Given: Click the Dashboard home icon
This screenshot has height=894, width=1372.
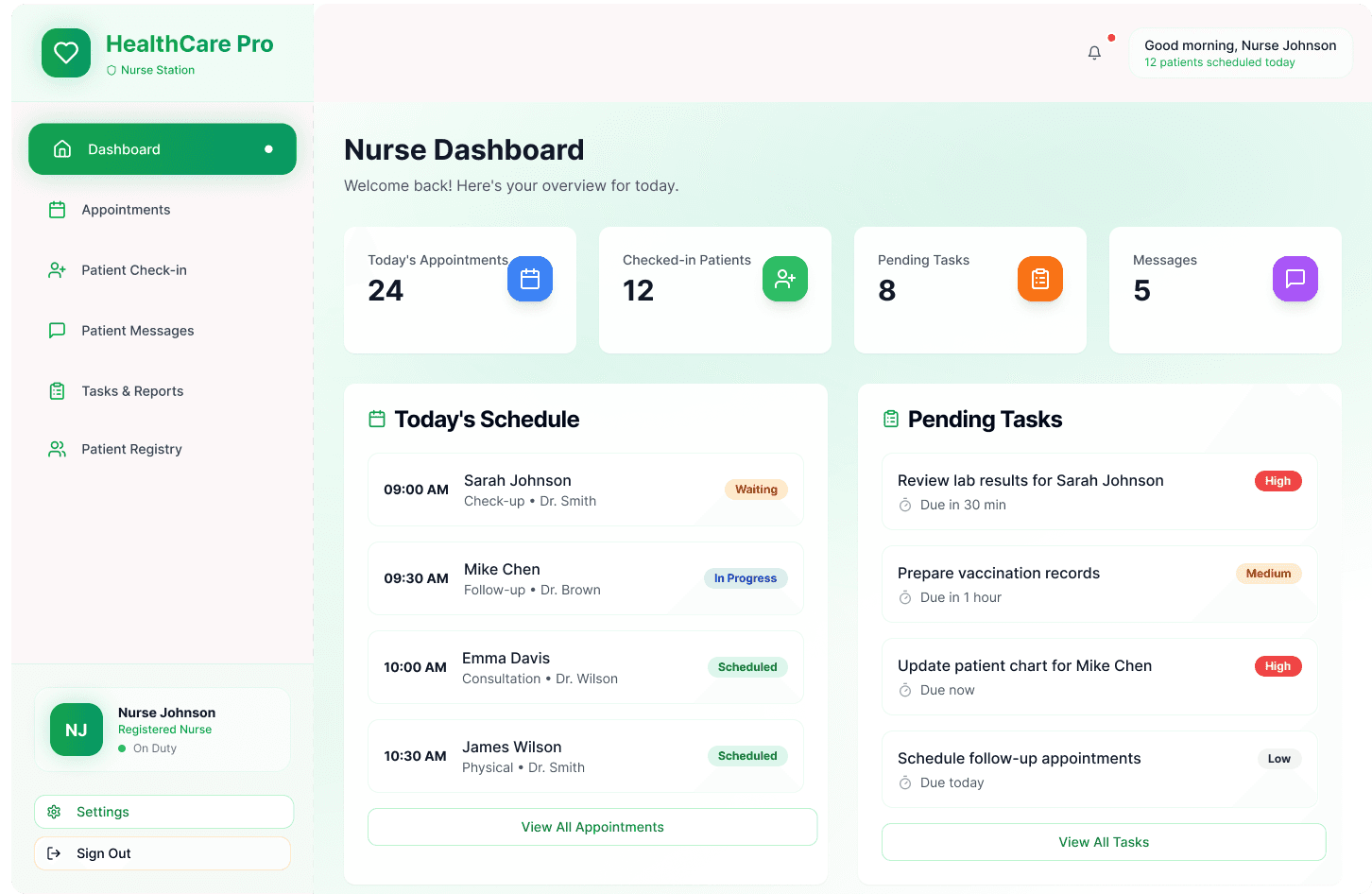Looking at the screenshot, I should pos(62,149).
